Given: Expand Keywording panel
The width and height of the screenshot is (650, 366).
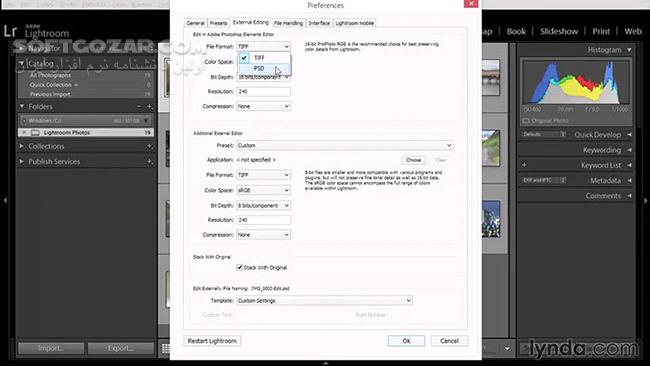Looking at the screenshot, I should [x=629, y=150].
